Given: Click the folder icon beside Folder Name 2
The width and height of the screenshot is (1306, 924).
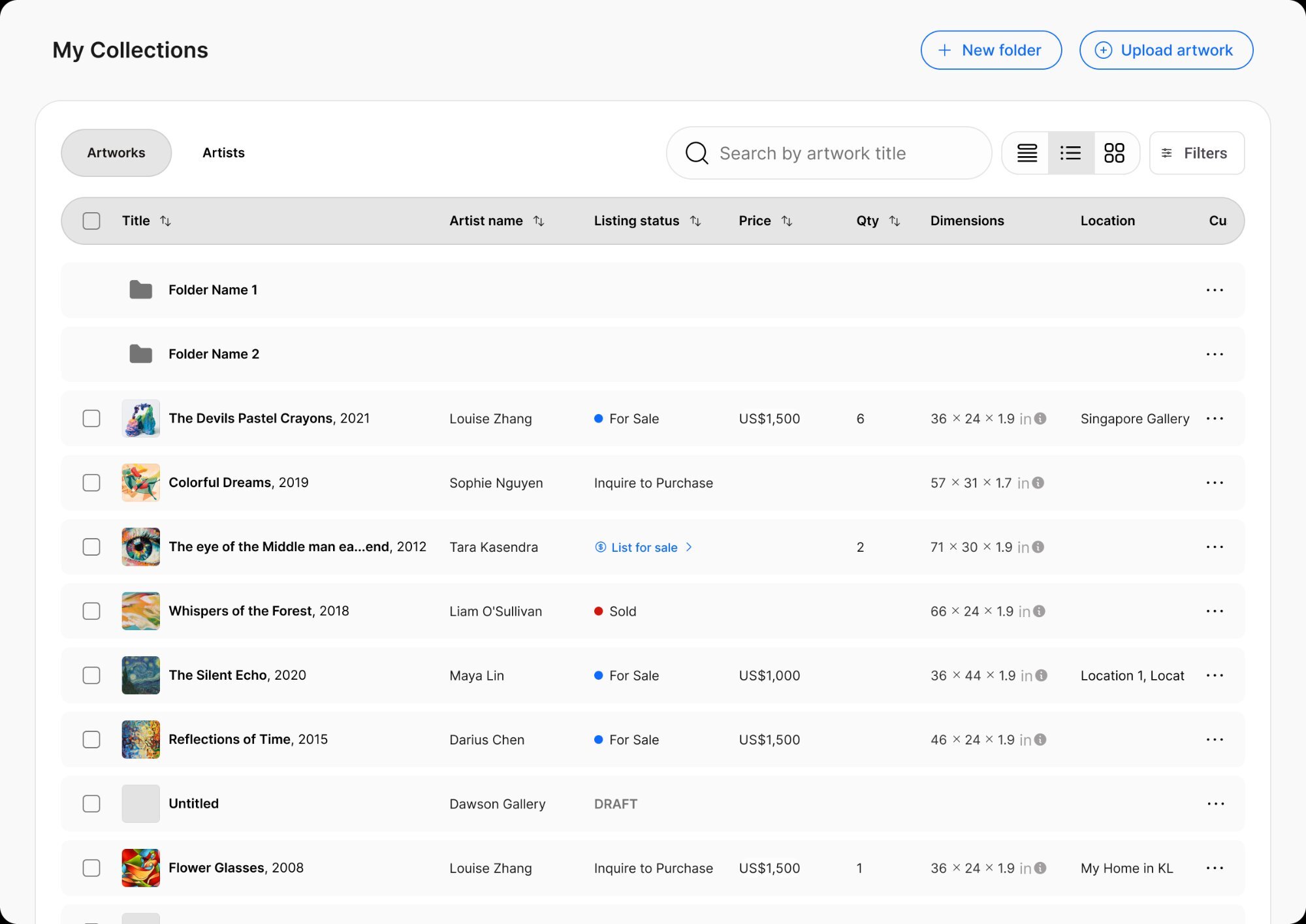Looking at the screenshot, I should (140, 353).
